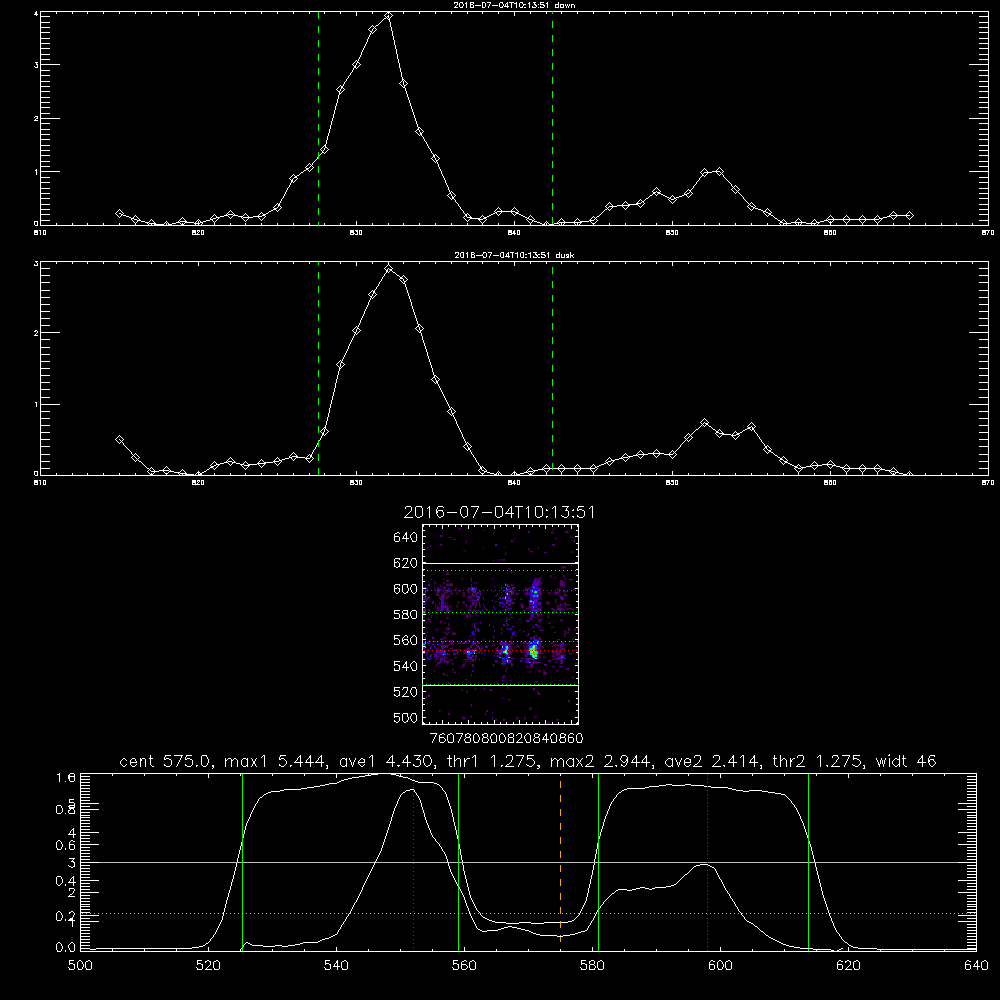Image resolution: width=1000 pixels, height=1000 pixels.
Task: Click the orange dashed center line at 575
Action: pos(561,862)
